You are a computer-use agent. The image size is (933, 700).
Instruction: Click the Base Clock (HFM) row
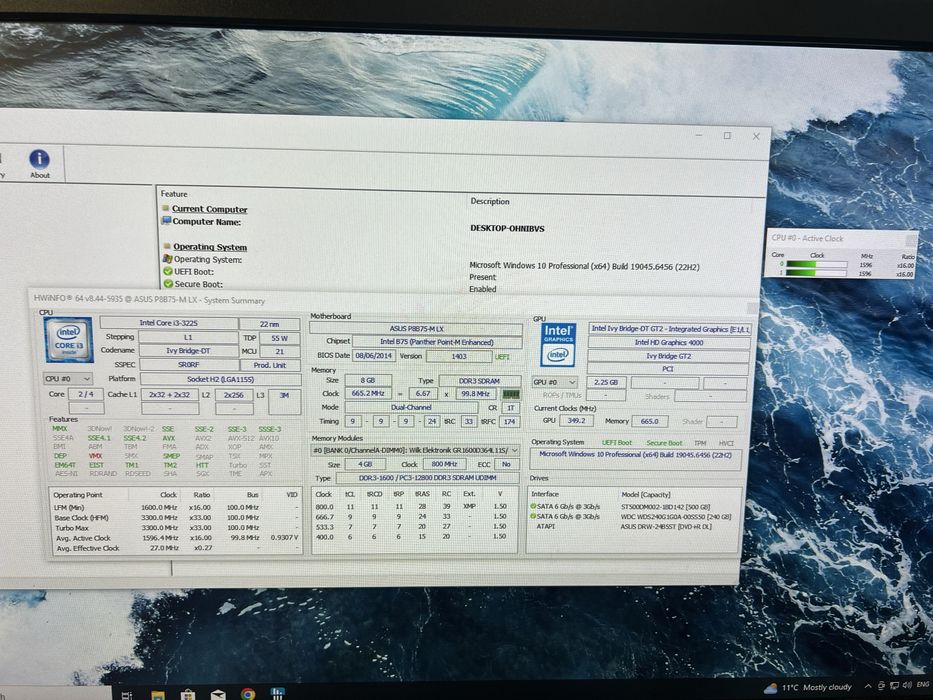pos(176,518)
